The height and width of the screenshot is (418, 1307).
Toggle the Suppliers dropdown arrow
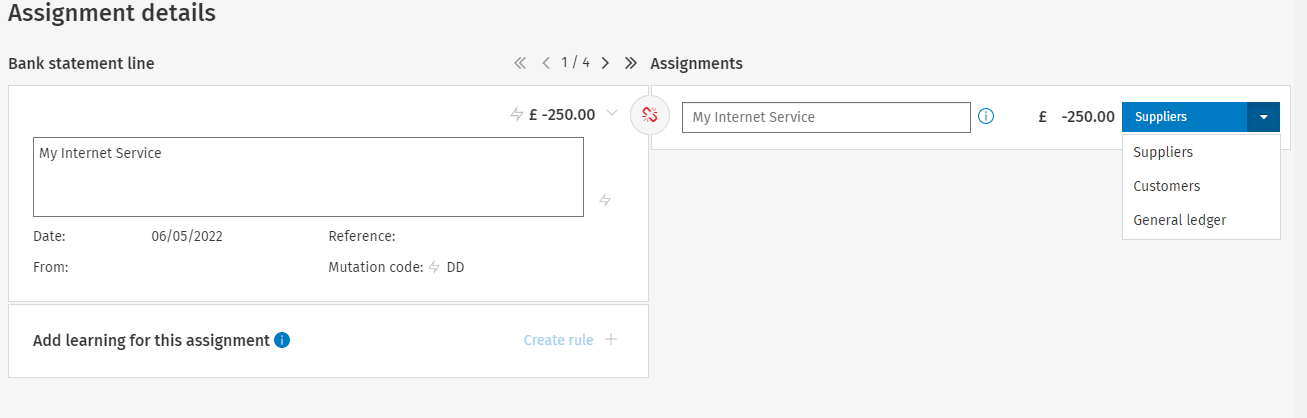click(1263, 117)
